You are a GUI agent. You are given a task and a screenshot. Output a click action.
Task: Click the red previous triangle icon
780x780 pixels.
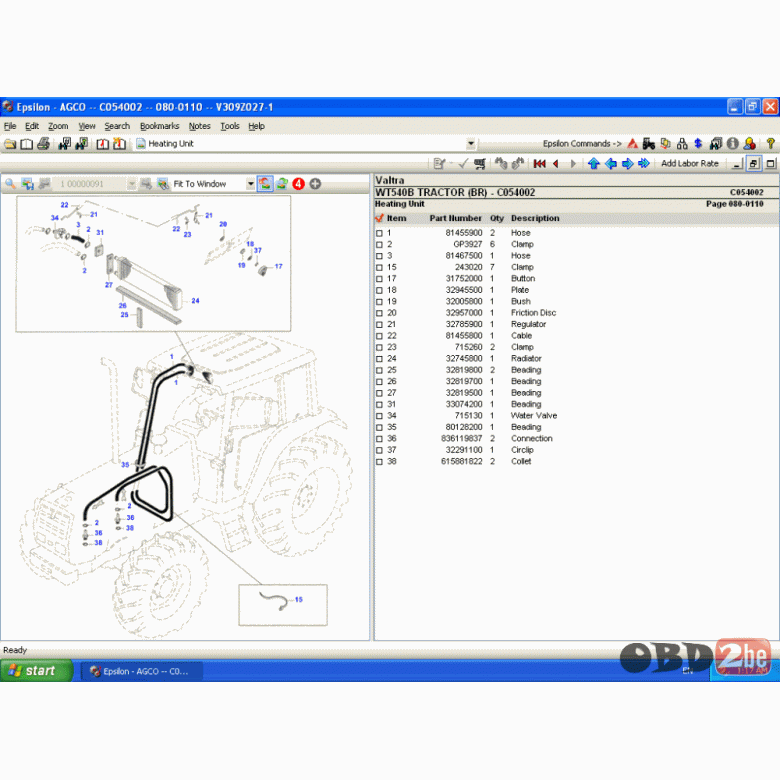click(556, 164)
